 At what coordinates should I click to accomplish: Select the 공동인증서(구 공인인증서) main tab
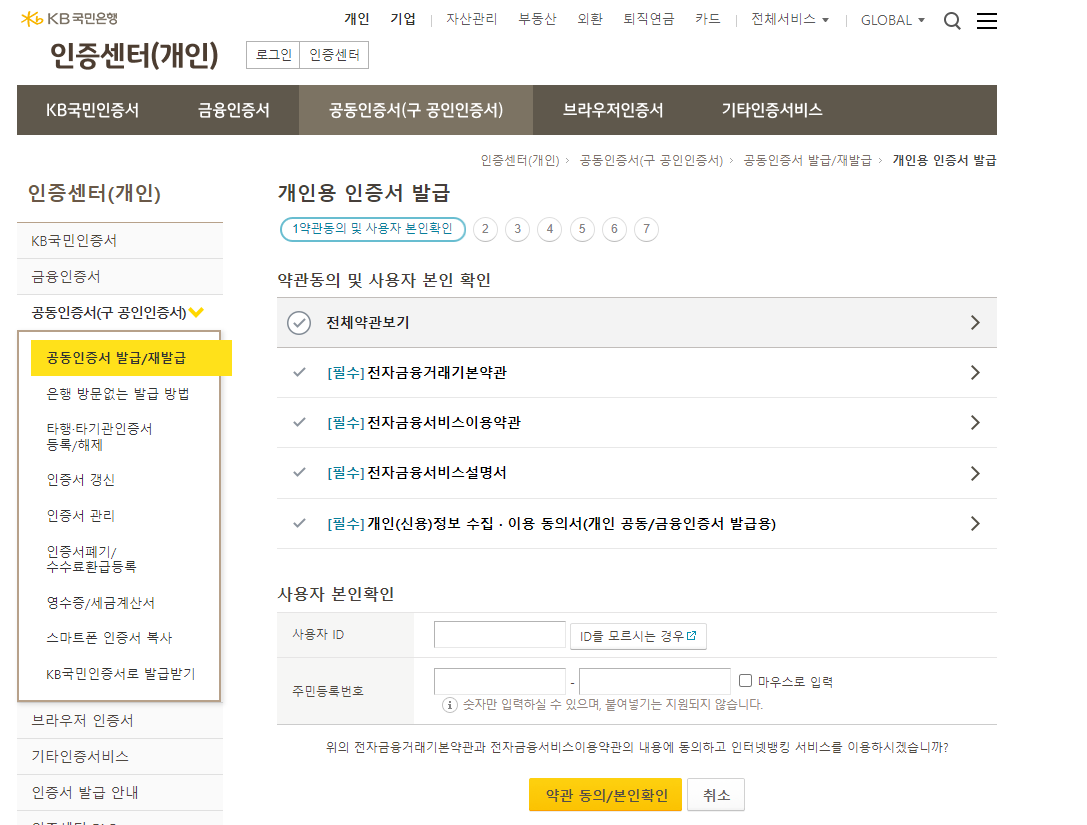point(416,110)
